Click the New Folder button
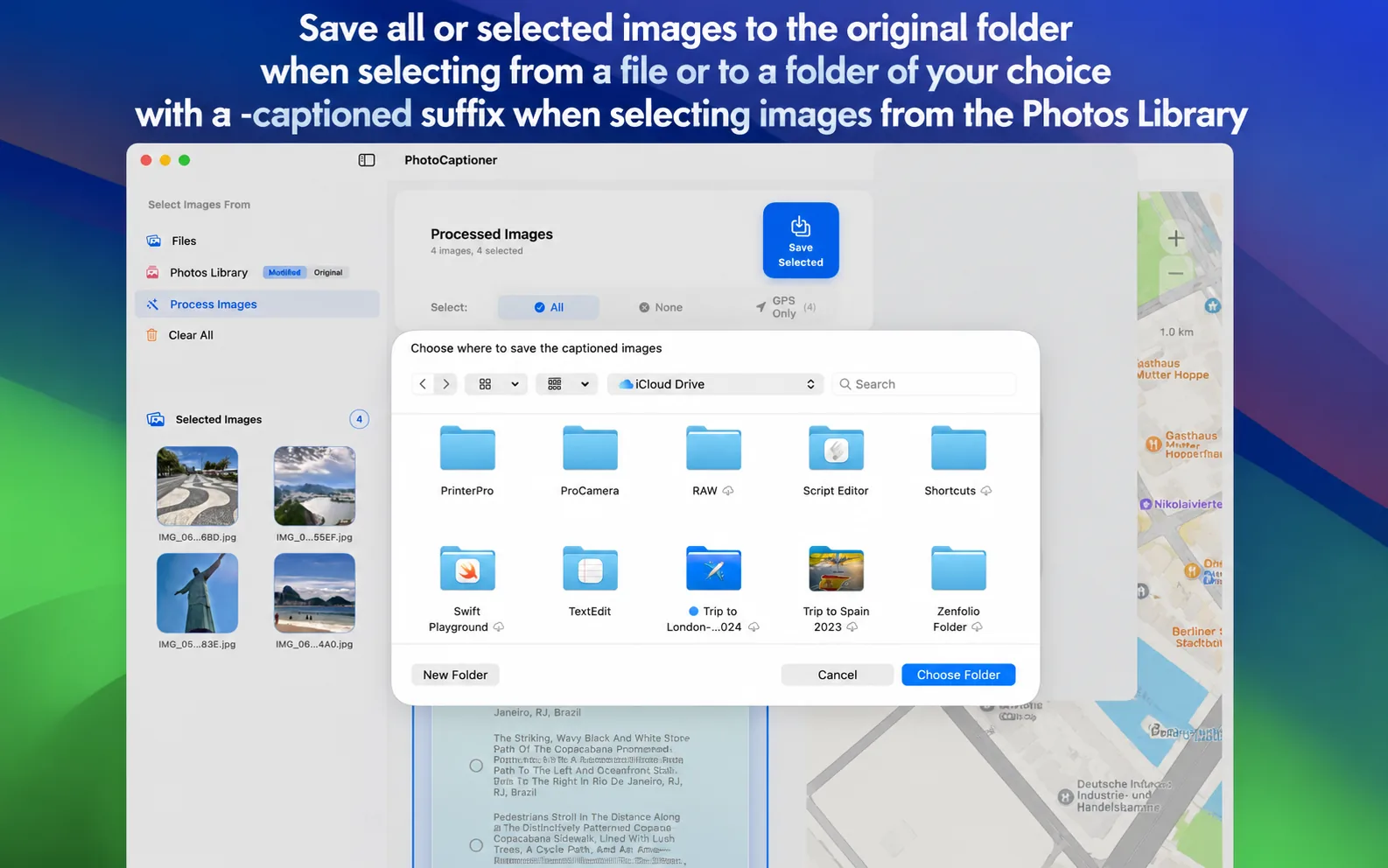The width and height of the screenshot is (1388, 868). click(455, 675)
